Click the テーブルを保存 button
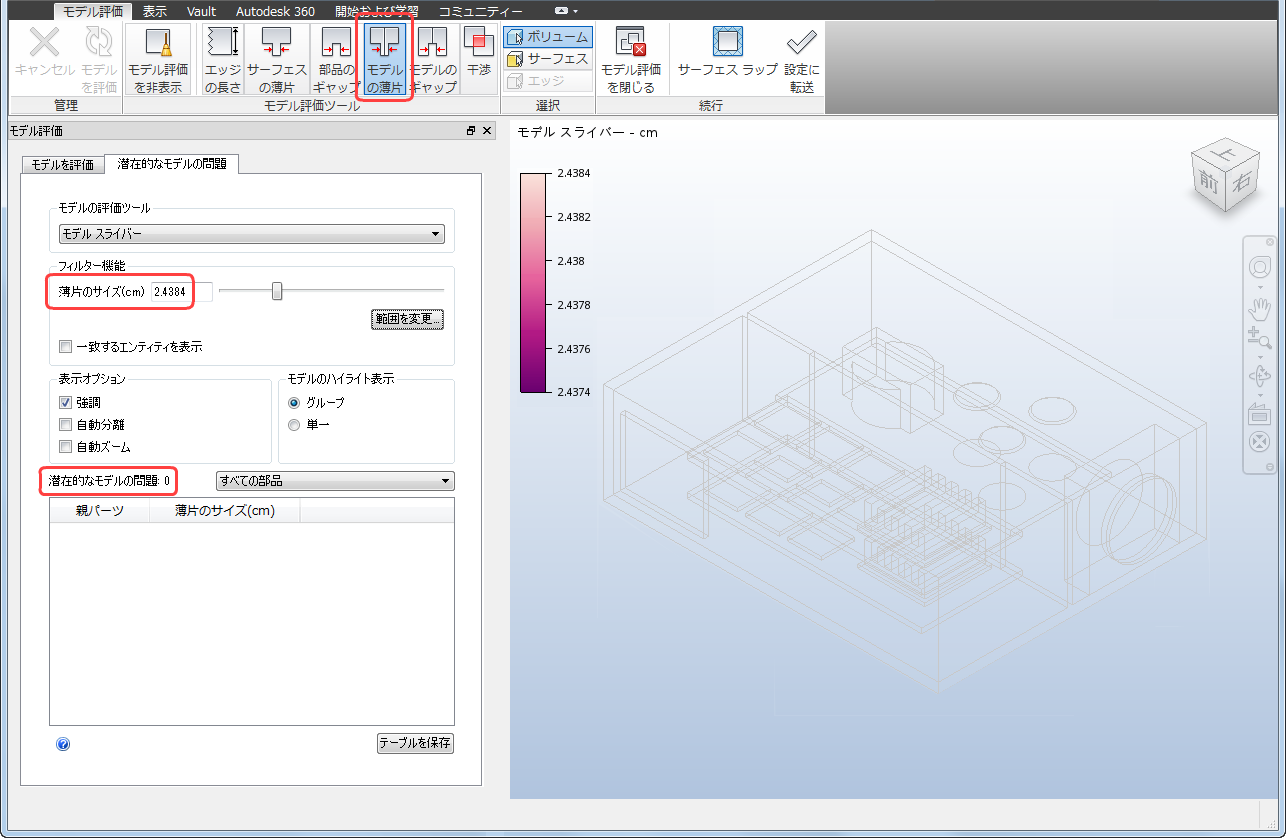 click(x=415, y=743)
